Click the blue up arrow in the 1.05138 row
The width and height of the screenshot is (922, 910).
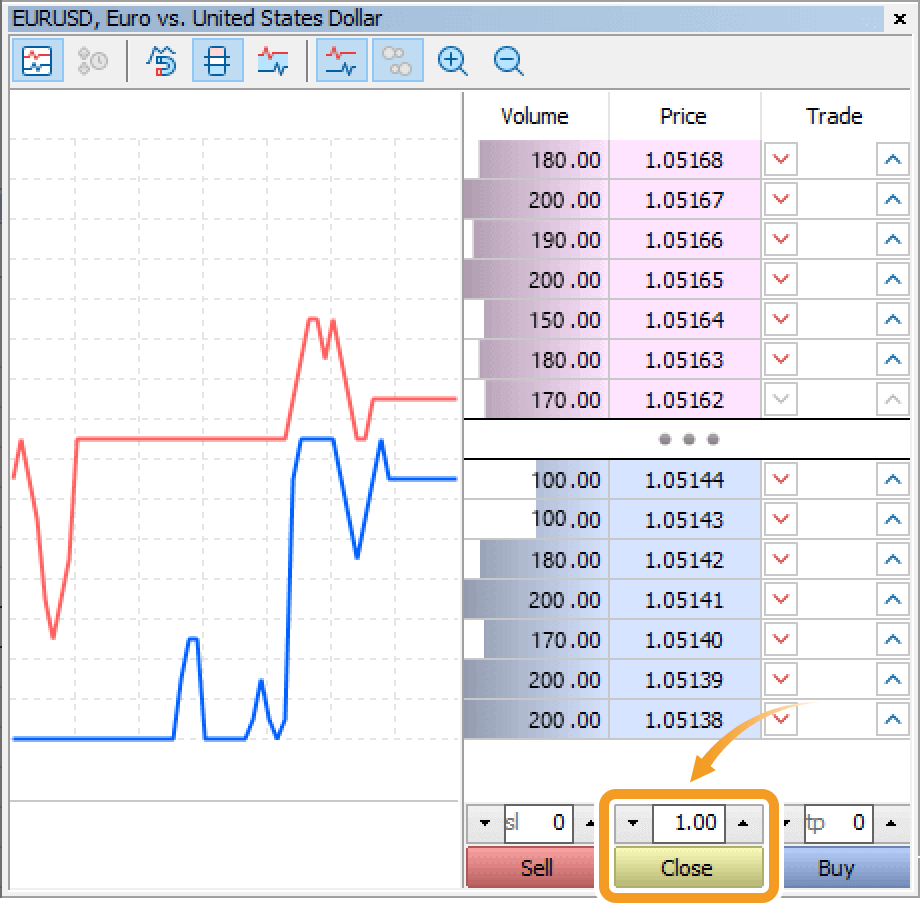point(892,720)
